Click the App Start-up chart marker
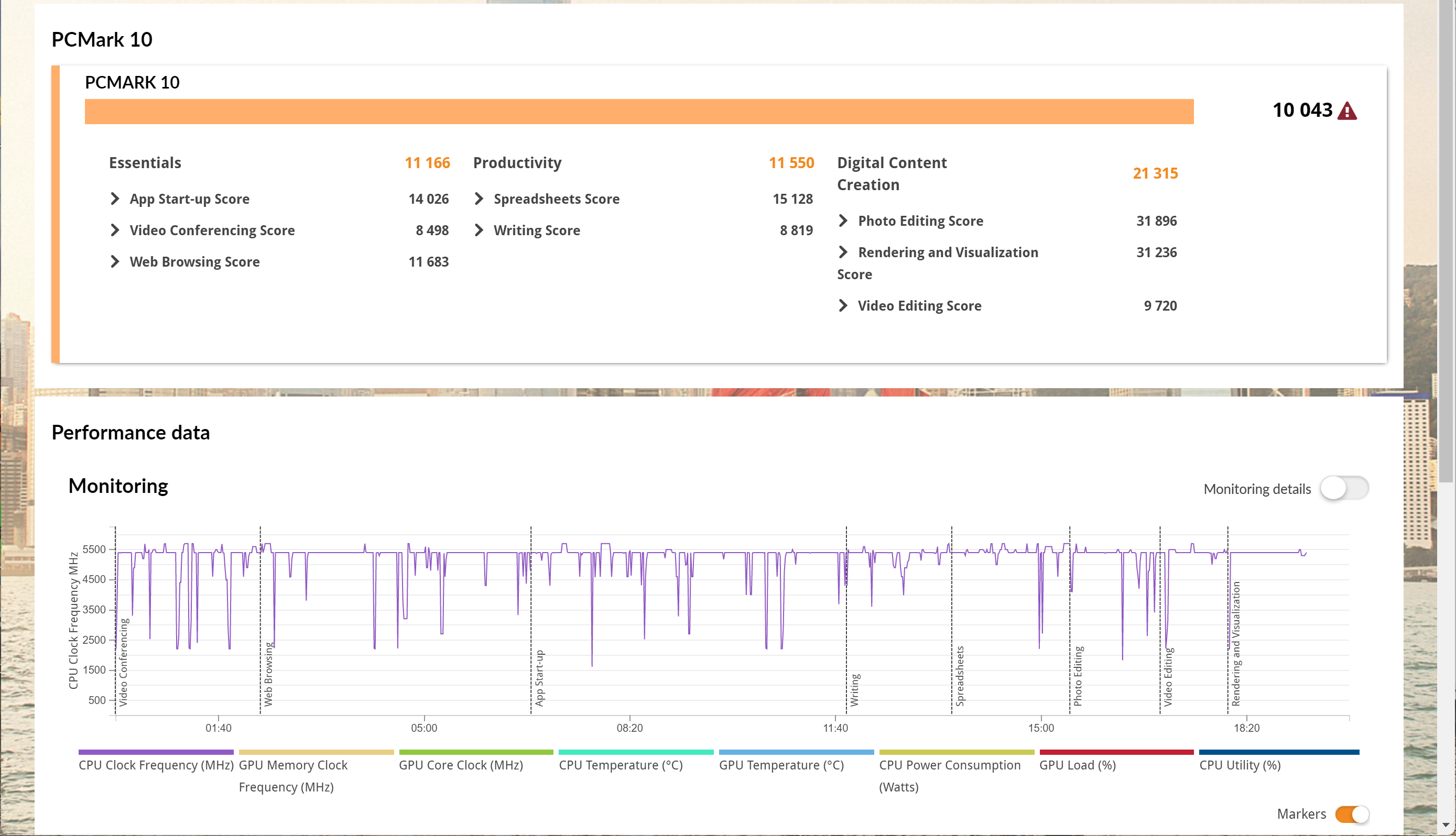 pyautogui.click(x=539, y=677)
